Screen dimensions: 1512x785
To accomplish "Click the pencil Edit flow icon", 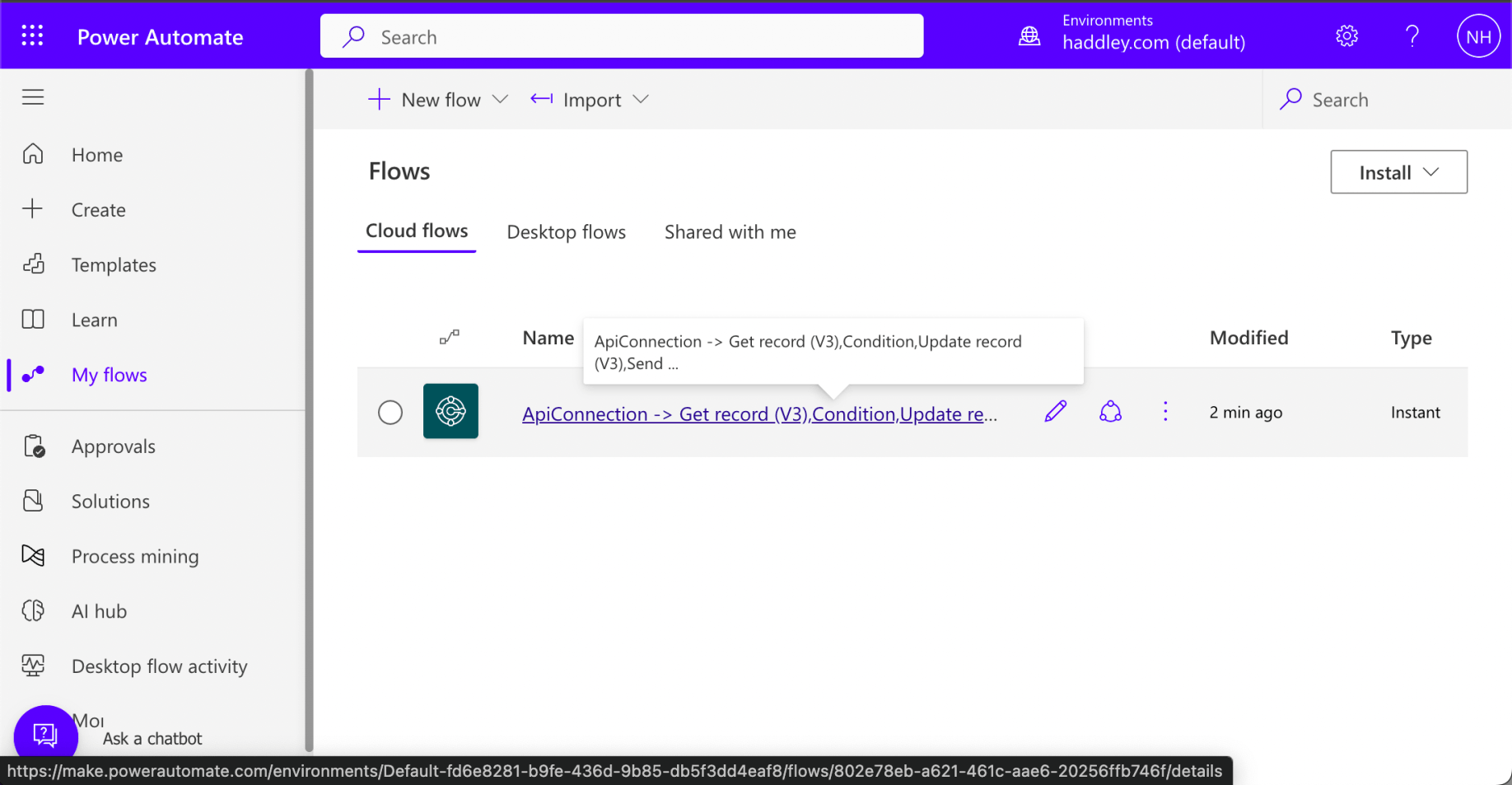I will pyautogui.click(x=1055, y=411).
